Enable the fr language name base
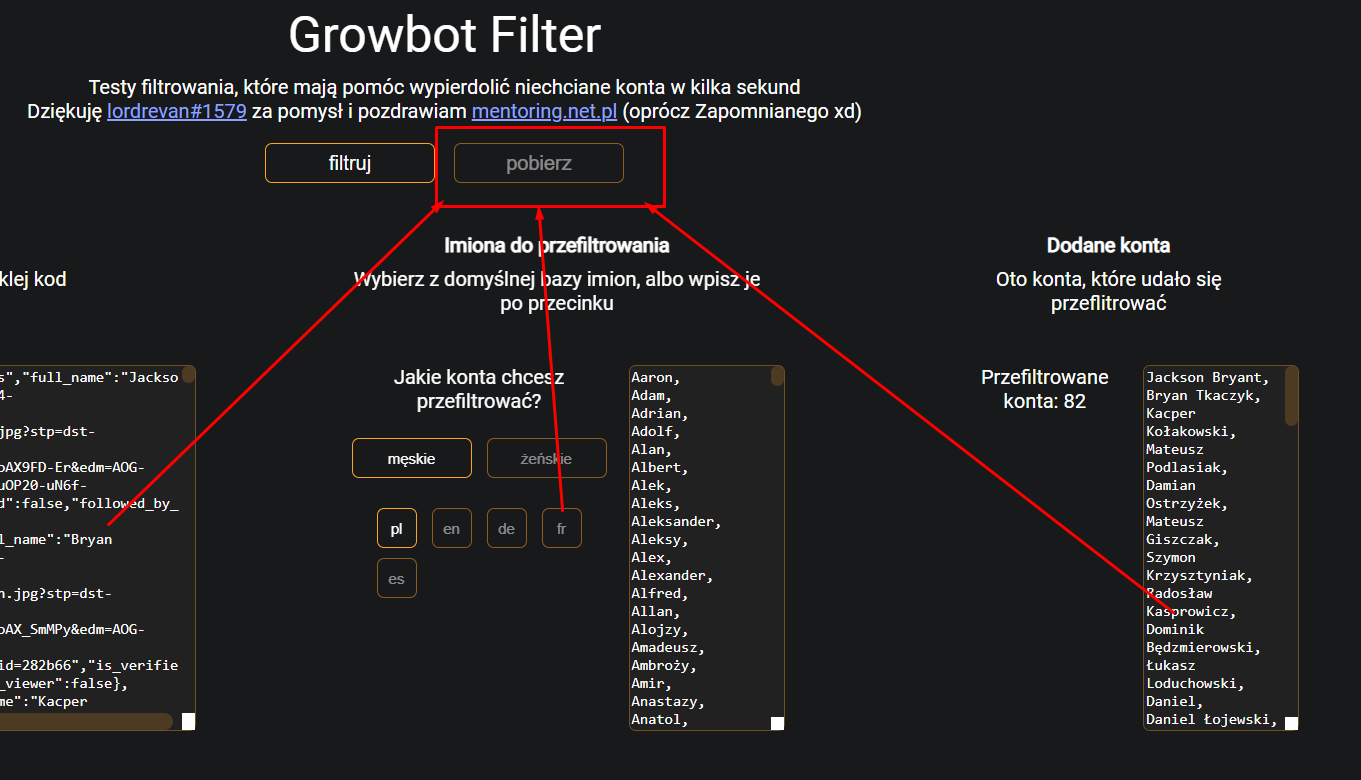The width and height of the screenshot is (1361, 780). click(561, 528)
